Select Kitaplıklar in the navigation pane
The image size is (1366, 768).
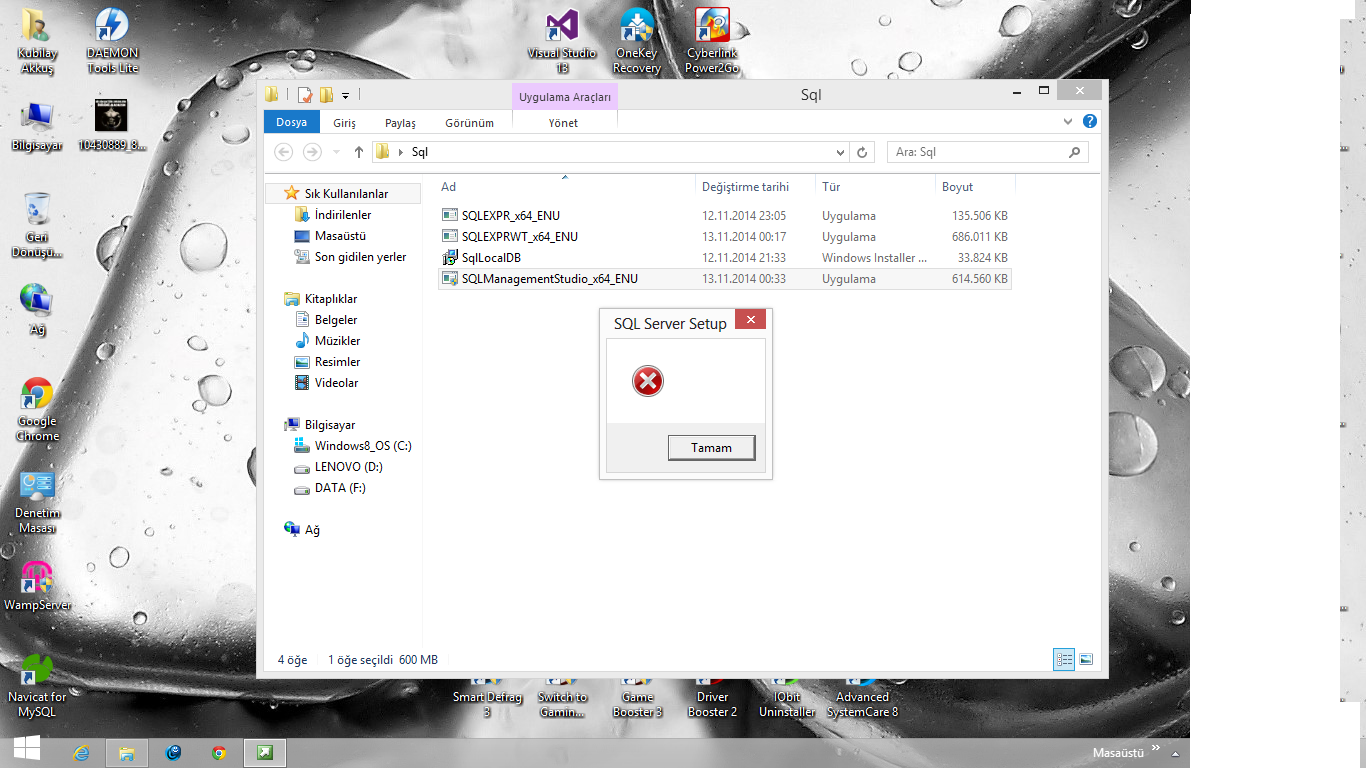point(320,299)
